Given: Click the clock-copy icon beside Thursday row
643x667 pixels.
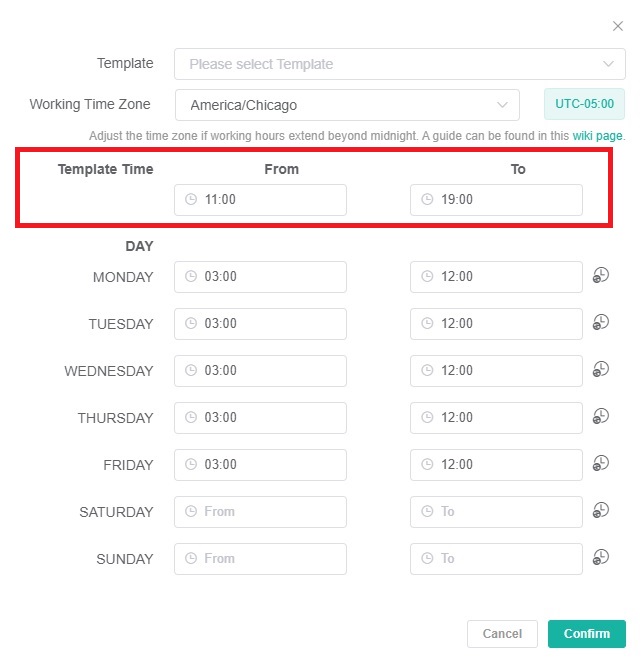Looking at the screenshot, I should (x=601, y=417).
